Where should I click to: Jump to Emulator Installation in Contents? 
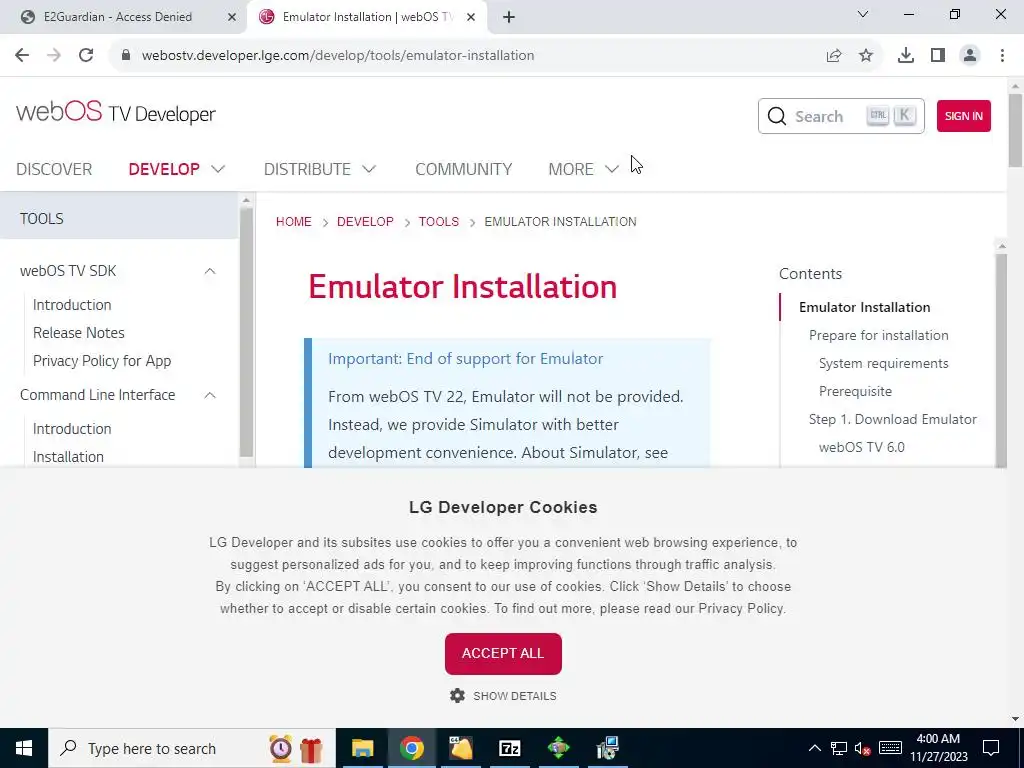865,308
